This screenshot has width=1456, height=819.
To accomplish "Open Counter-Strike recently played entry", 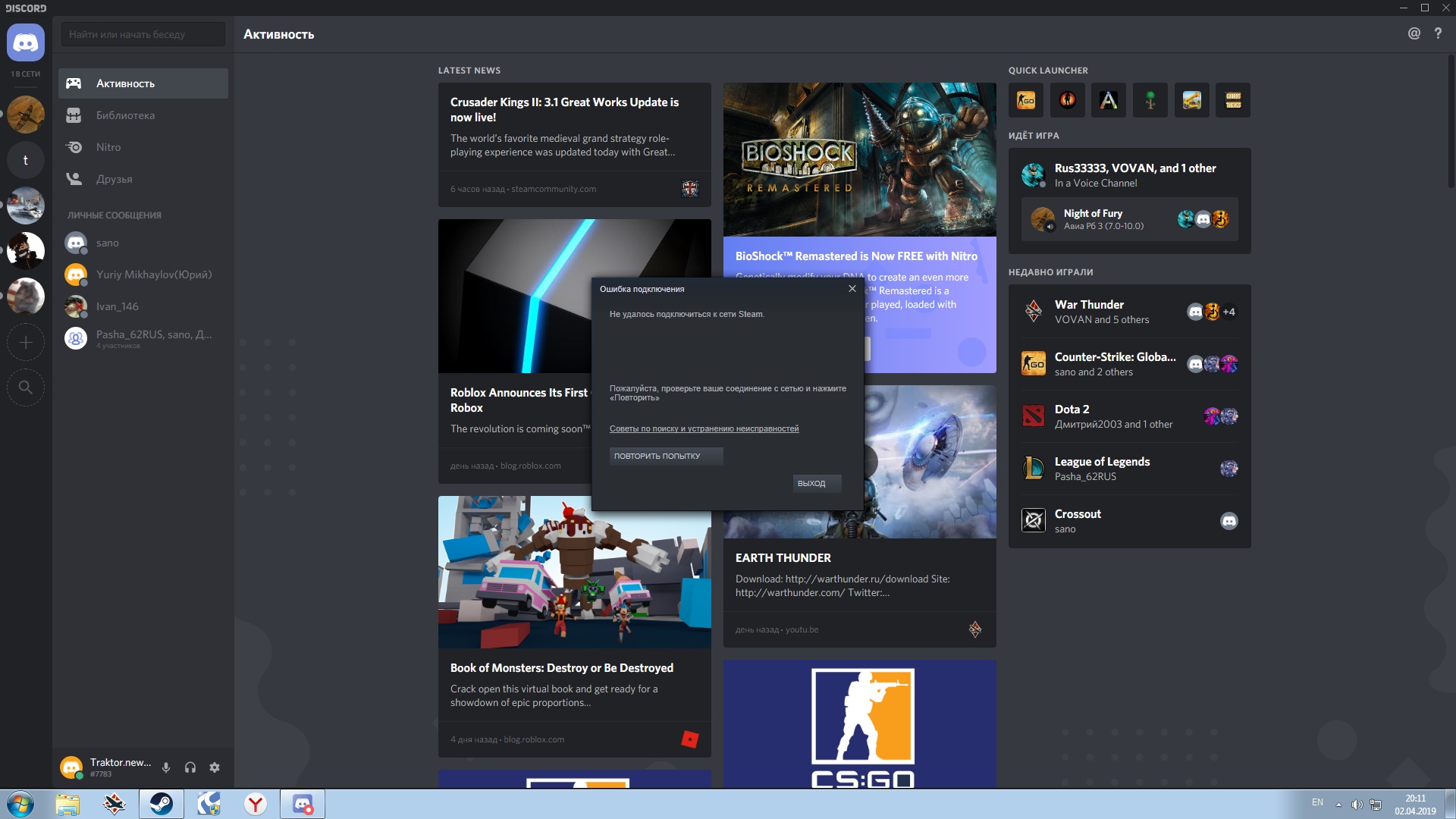I will [x=1130, y=364].
